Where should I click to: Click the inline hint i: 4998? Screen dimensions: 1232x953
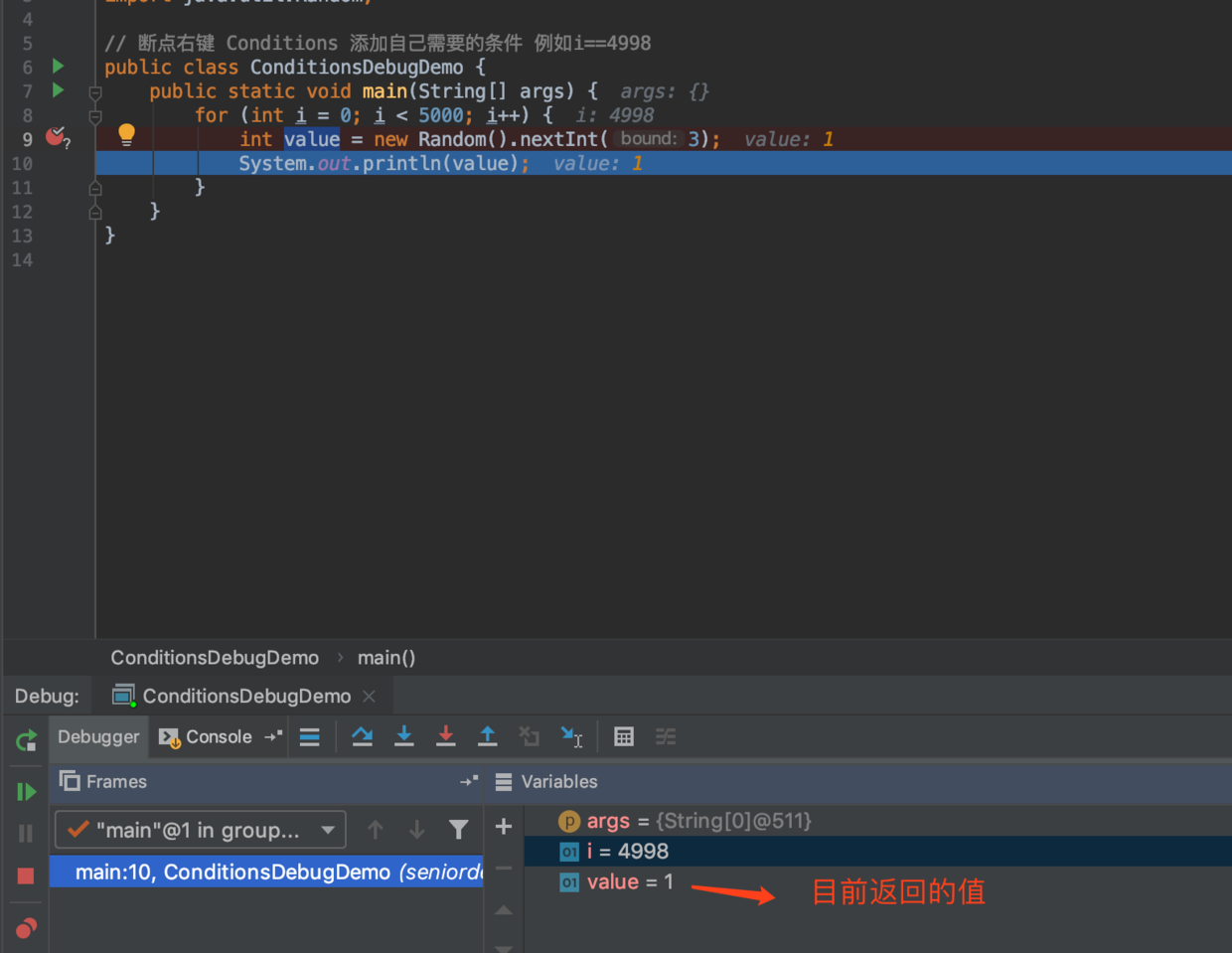click(x=615, y=115)
